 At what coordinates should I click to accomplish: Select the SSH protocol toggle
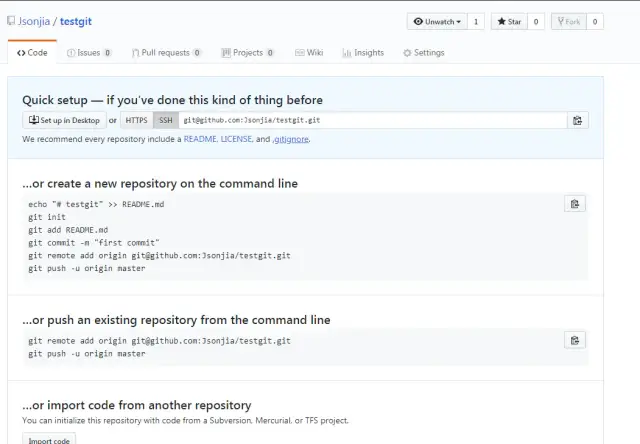165,121
